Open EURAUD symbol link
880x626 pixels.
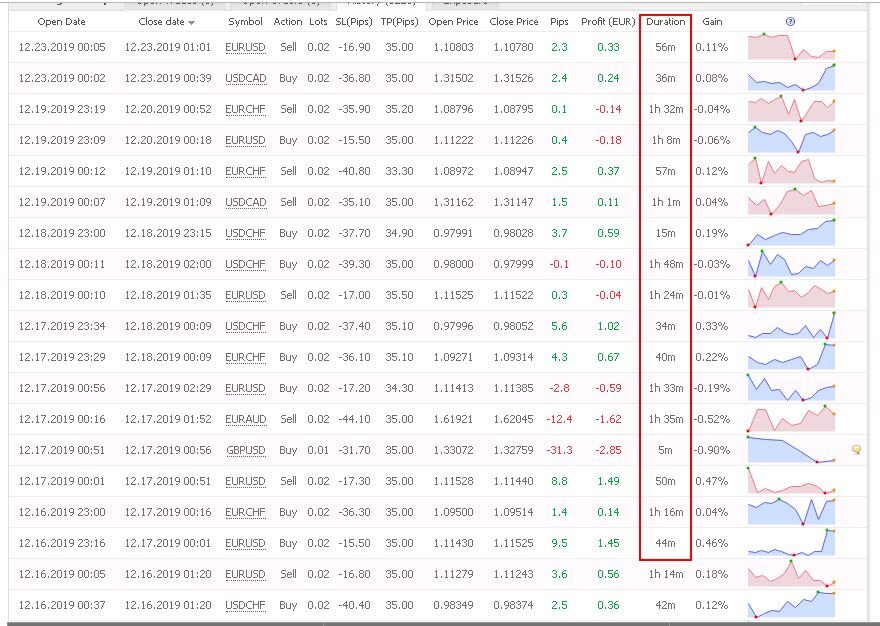[245, 419]
